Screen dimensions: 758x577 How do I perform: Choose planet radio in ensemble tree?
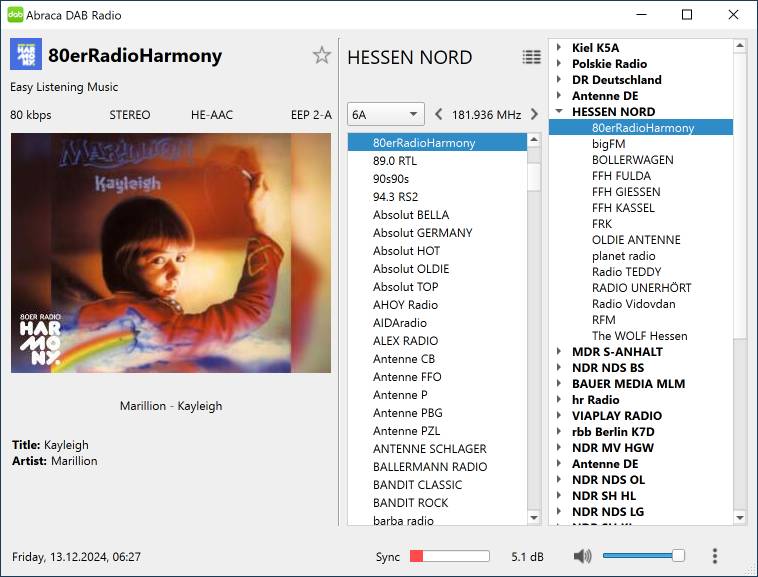pos(623,256)
